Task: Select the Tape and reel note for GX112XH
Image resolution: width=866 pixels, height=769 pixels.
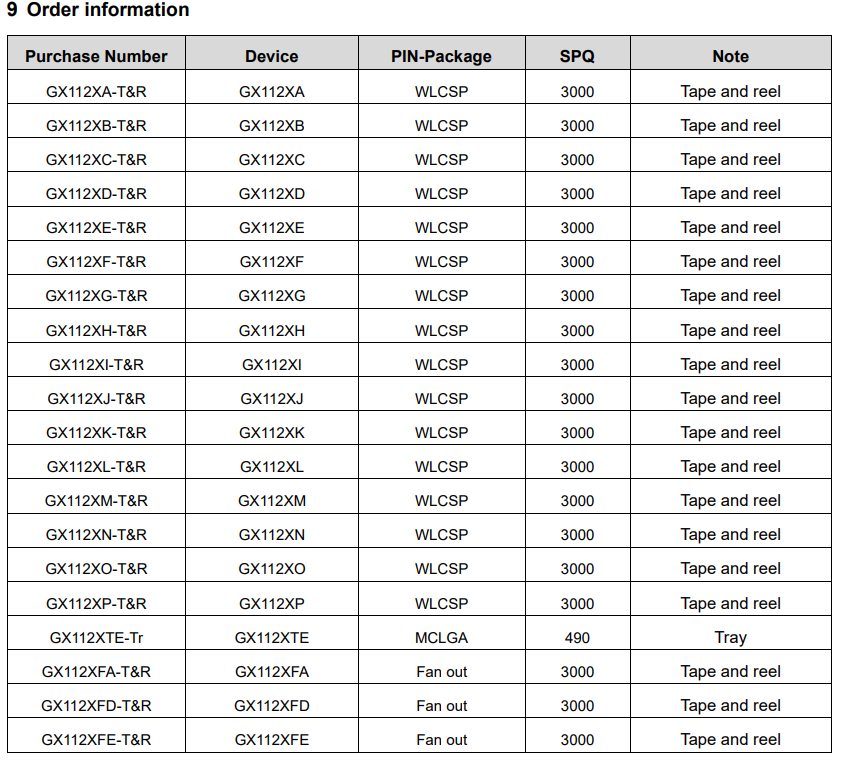Action: pos(730,330)
